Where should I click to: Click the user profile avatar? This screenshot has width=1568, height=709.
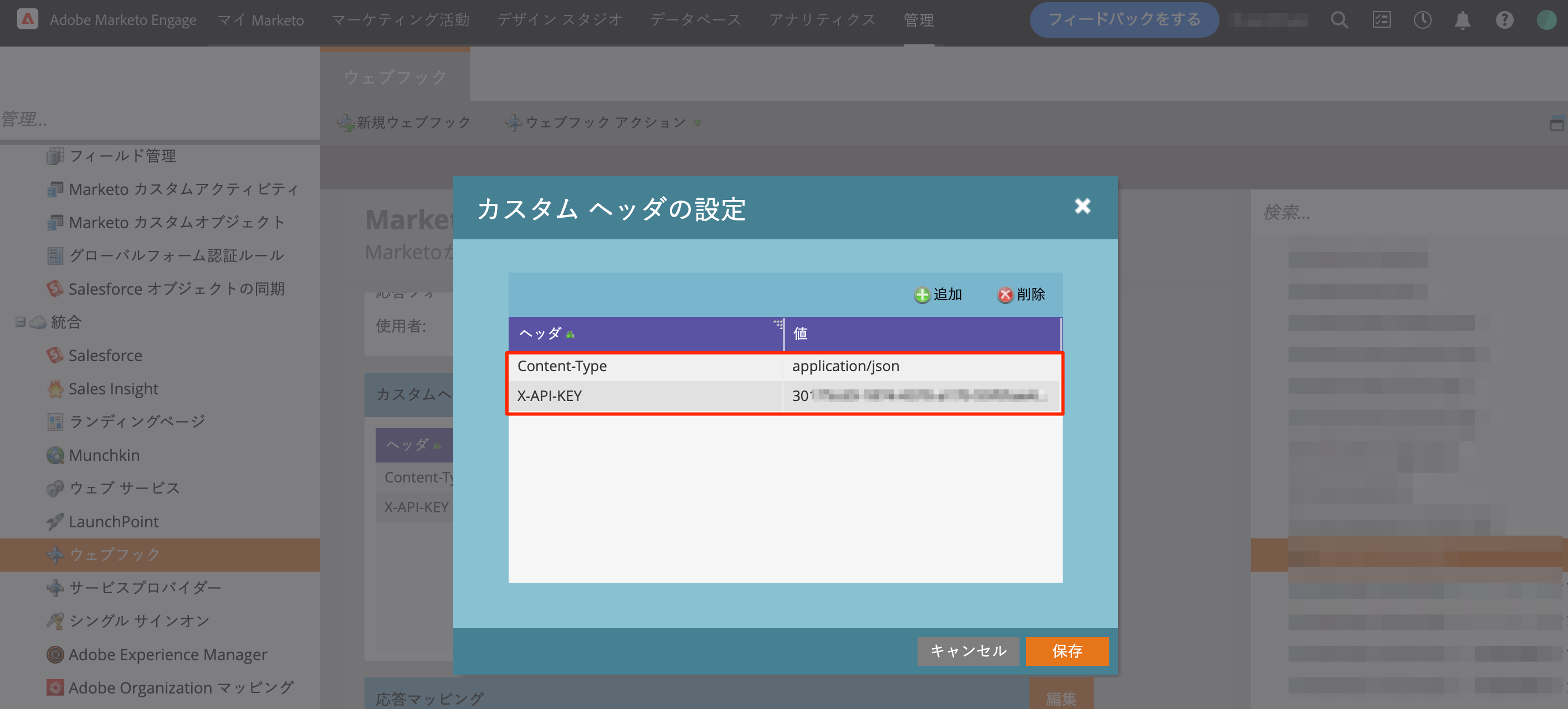click(x=1546, y=20)
